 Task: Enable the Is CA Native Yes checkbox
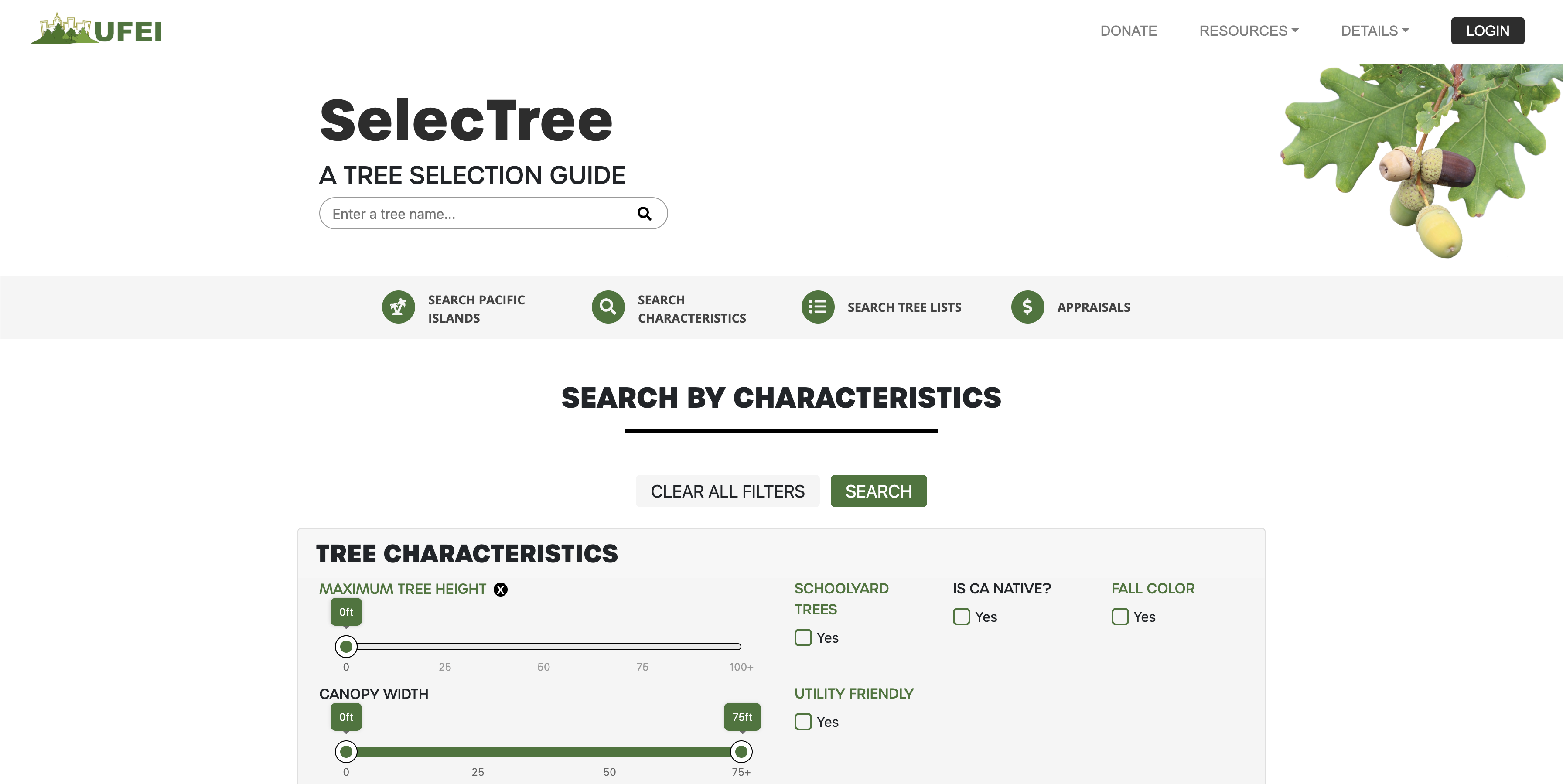(x=961, y=617)
